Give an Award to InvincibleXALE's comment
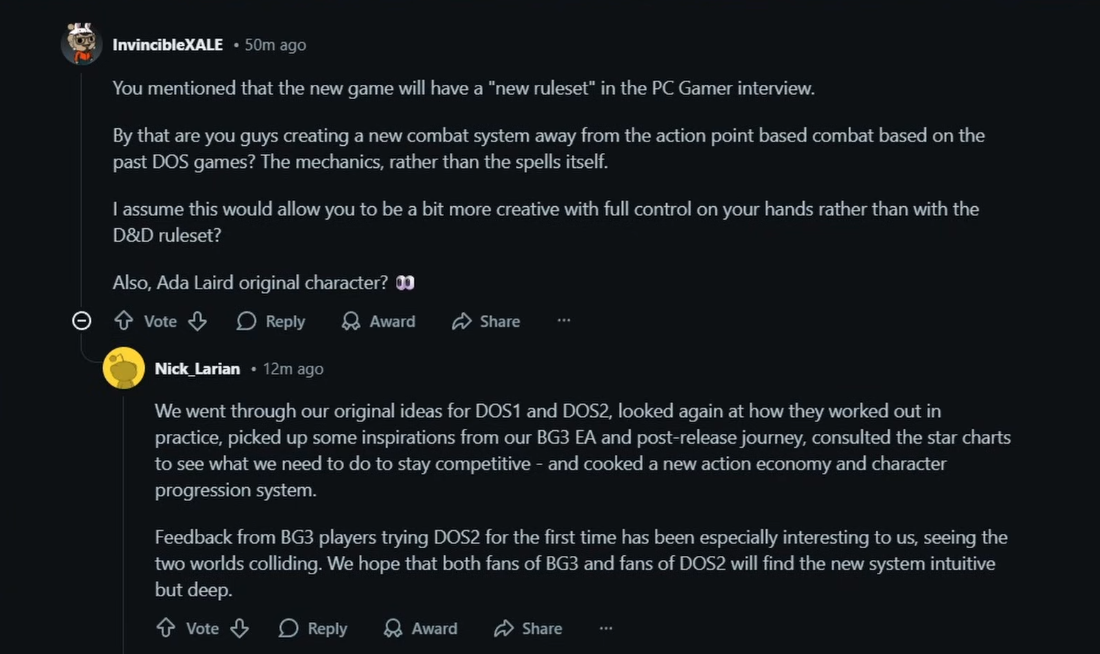Image resolution: width=1100 pixels, height=654 pixels. tap(378, 321)
